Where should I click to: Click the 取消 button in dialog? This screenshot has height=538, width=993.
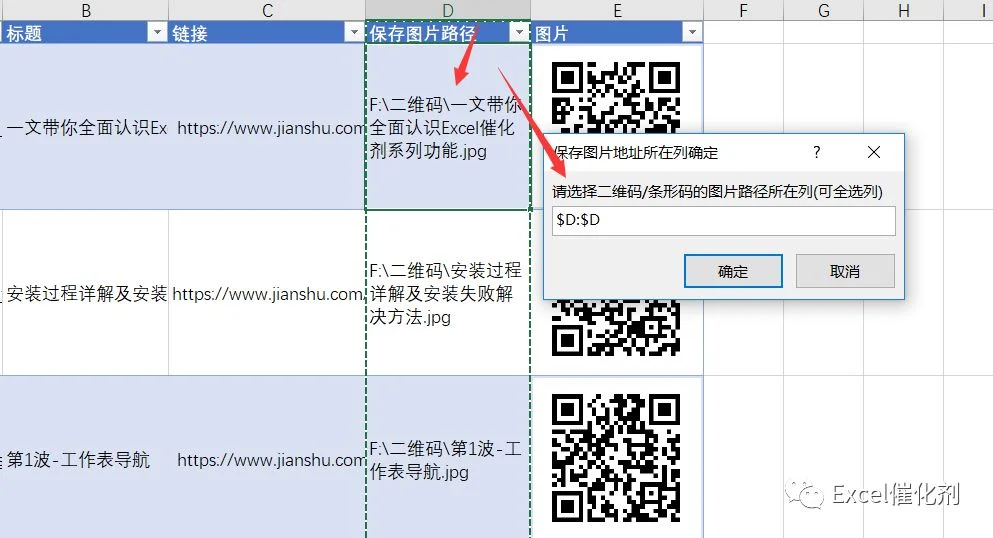pos(845,271)
